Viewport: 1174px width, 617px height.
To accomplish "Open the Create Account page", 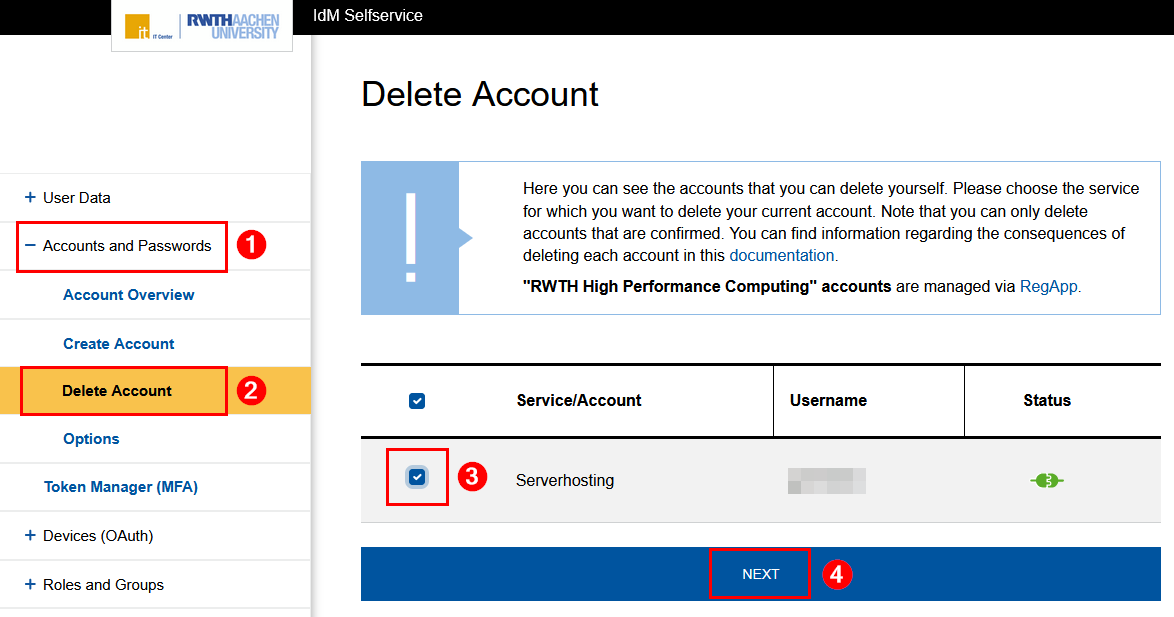I will (118, 343).
